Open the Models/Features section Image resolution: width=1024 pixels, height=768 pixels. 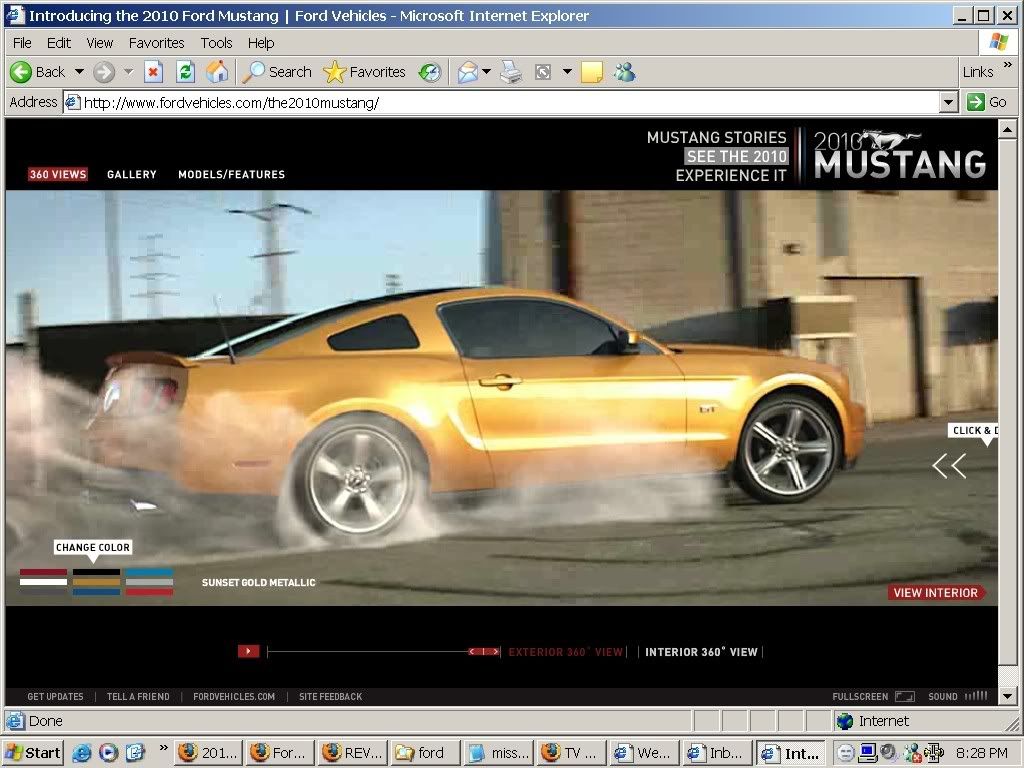click(232, 174)
